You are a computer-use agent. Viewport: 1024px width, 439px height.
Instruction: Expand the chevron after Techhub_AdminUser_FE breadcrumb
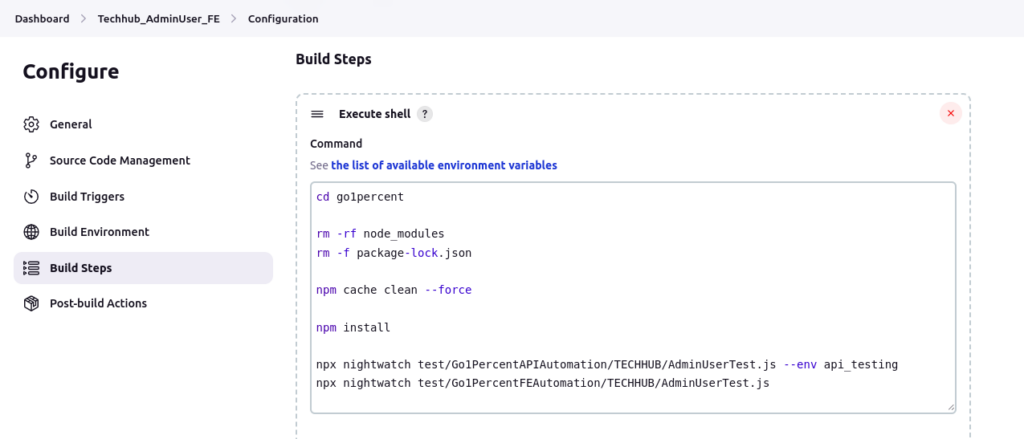(233, 19)
